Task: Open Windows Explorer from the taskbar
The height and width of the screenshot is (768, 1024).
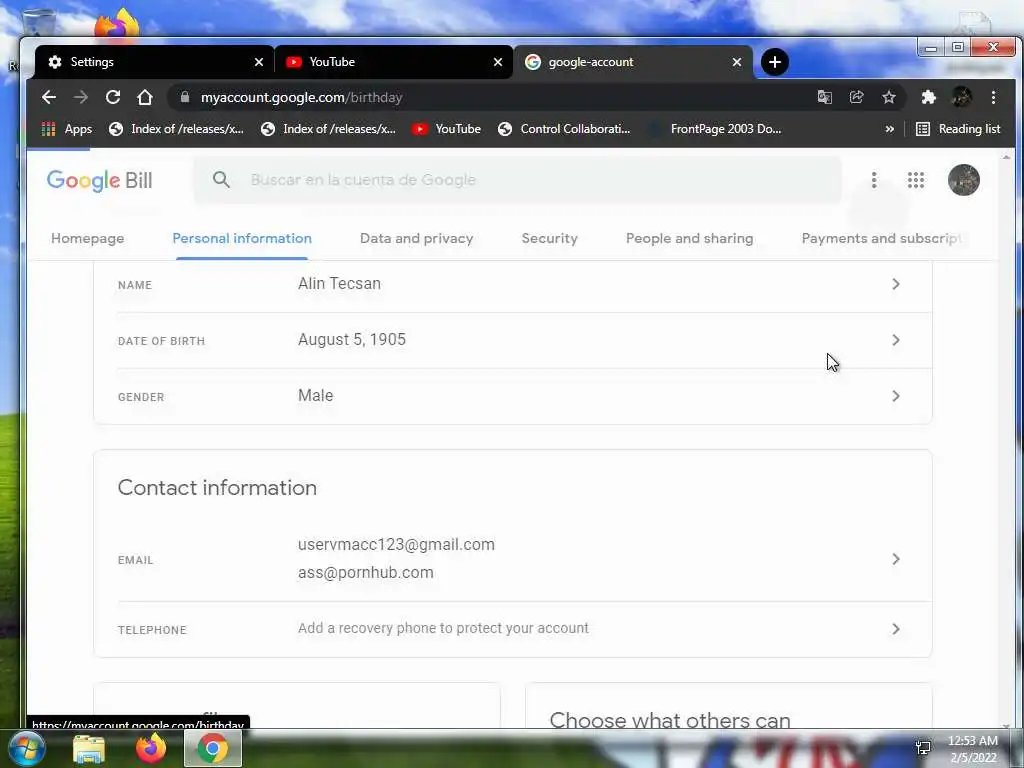Action: [x=89, y=749]
